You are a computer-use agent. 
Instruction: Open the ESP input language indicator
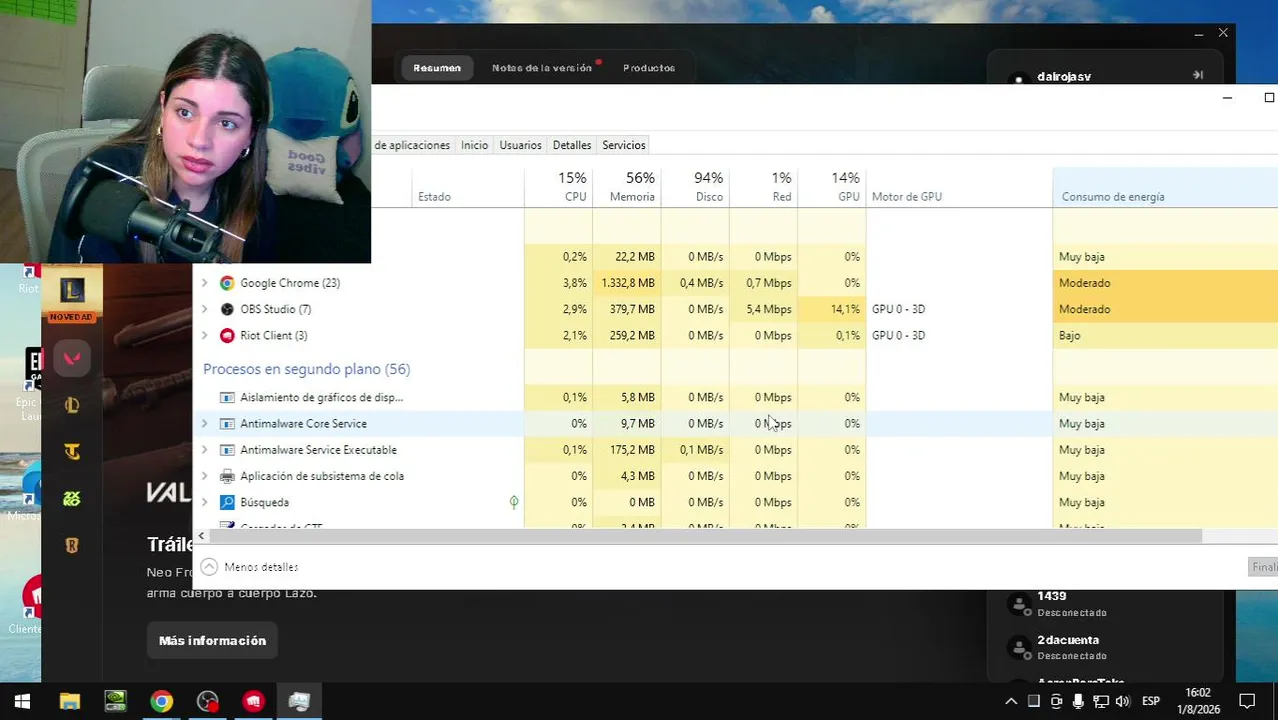pyautogui.click(x=1151, y=701)
